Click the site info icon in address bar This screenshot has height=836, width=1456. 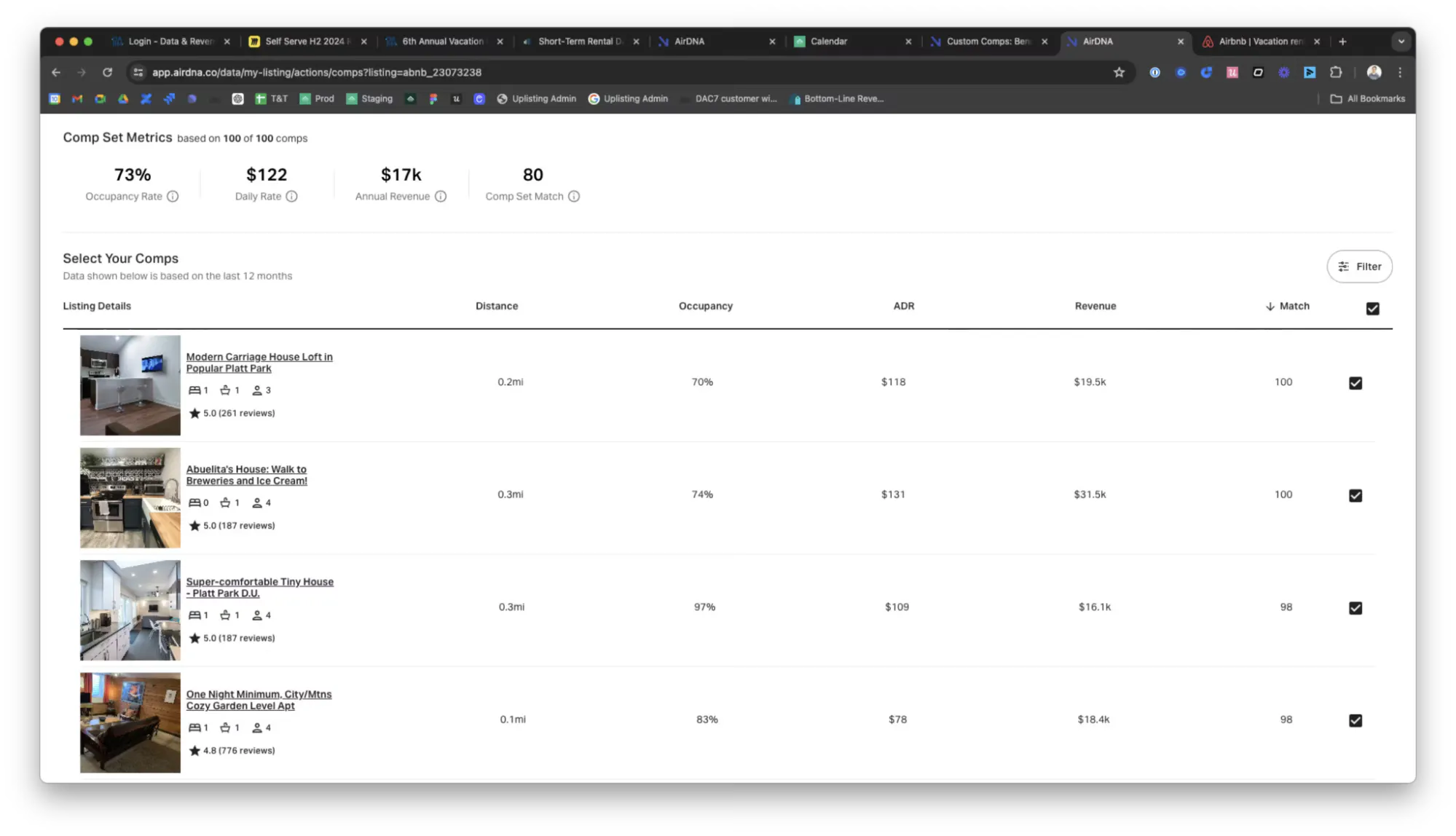coord(138,72)
